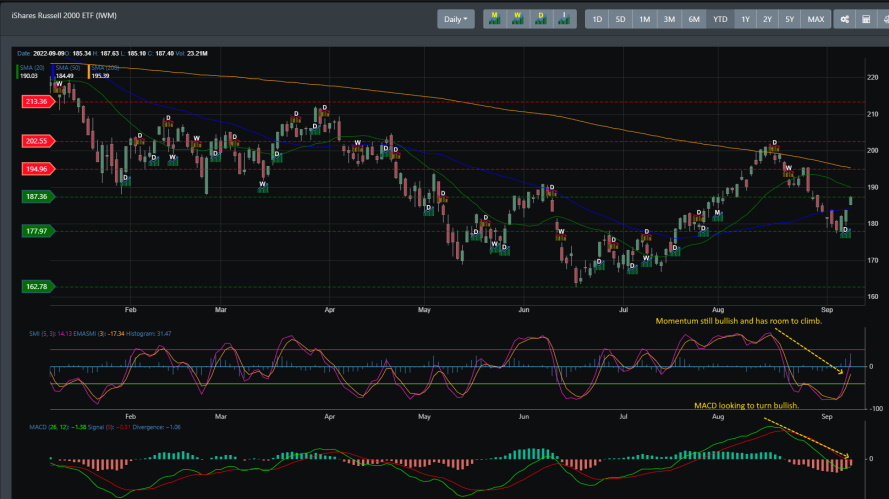Viewport: 889px width, 499px height.
Task: Open the Daily interval dropdown
Action: coord(455,19)
